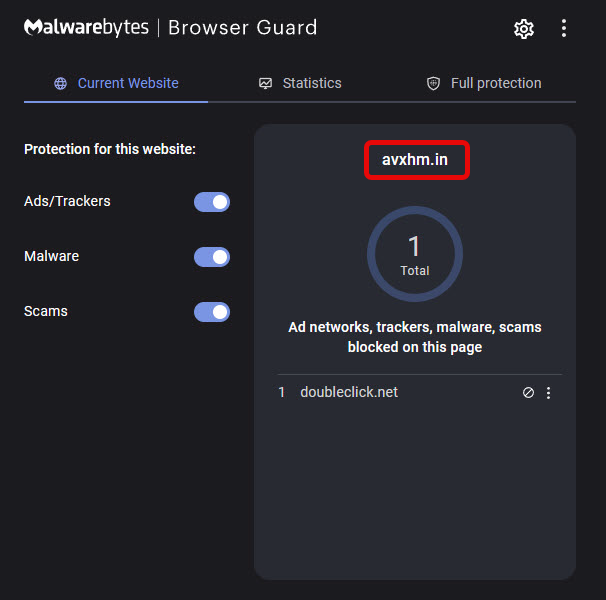
Task: Toggle Ads/Trackers protection off
Action: click(x=212, y=202)
